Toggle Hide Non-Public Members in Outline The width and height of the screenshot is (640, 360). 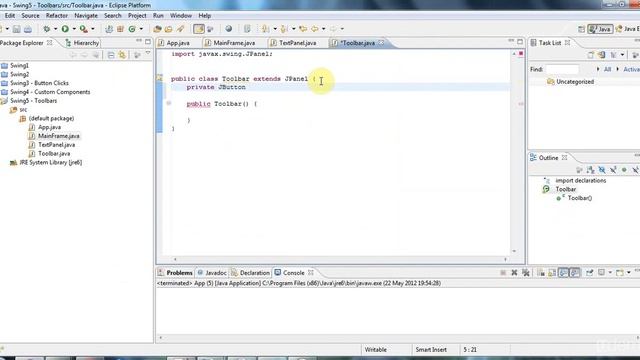[624, 169]
